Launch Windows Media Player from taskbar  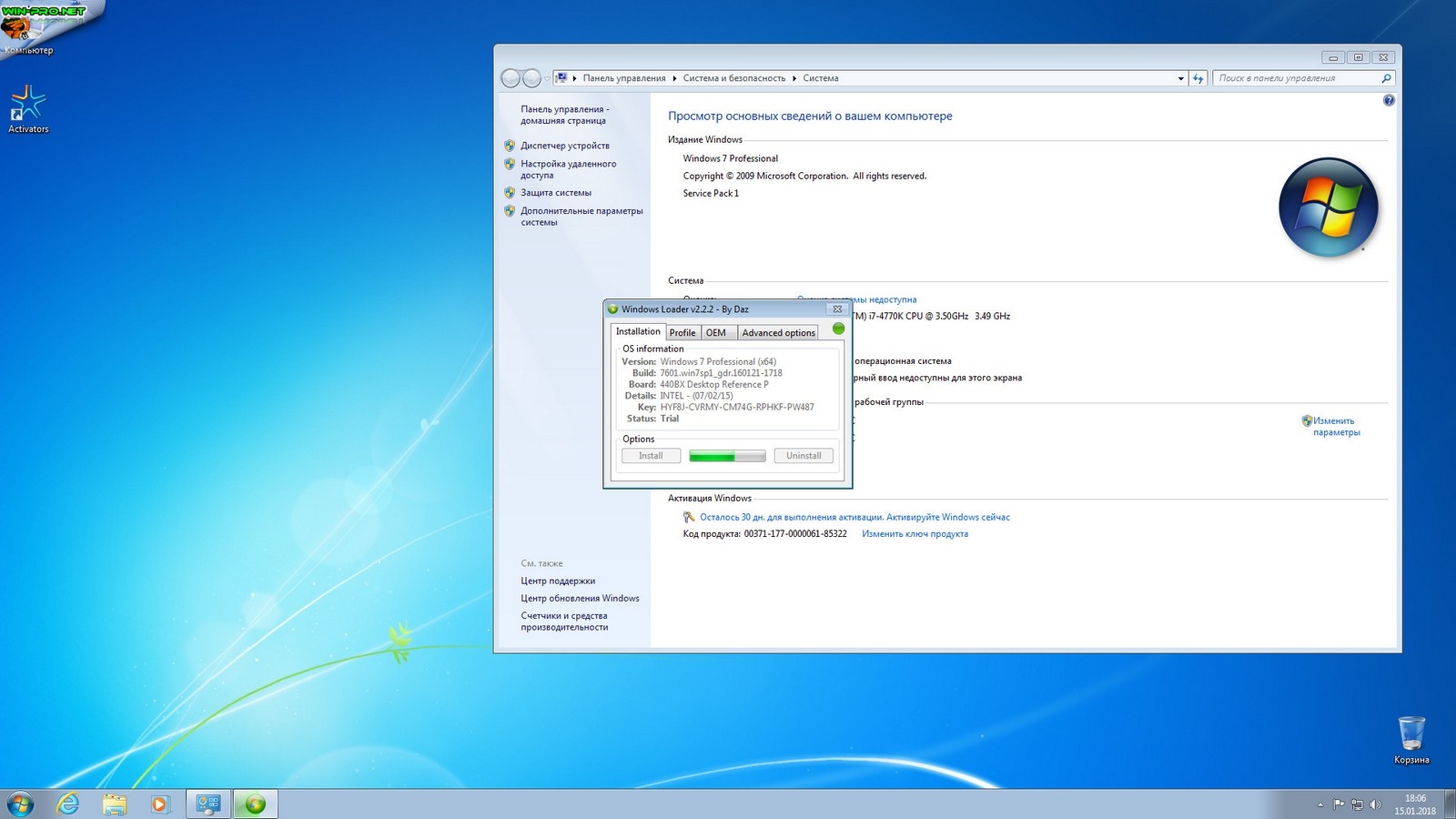[x=160, y=804]
